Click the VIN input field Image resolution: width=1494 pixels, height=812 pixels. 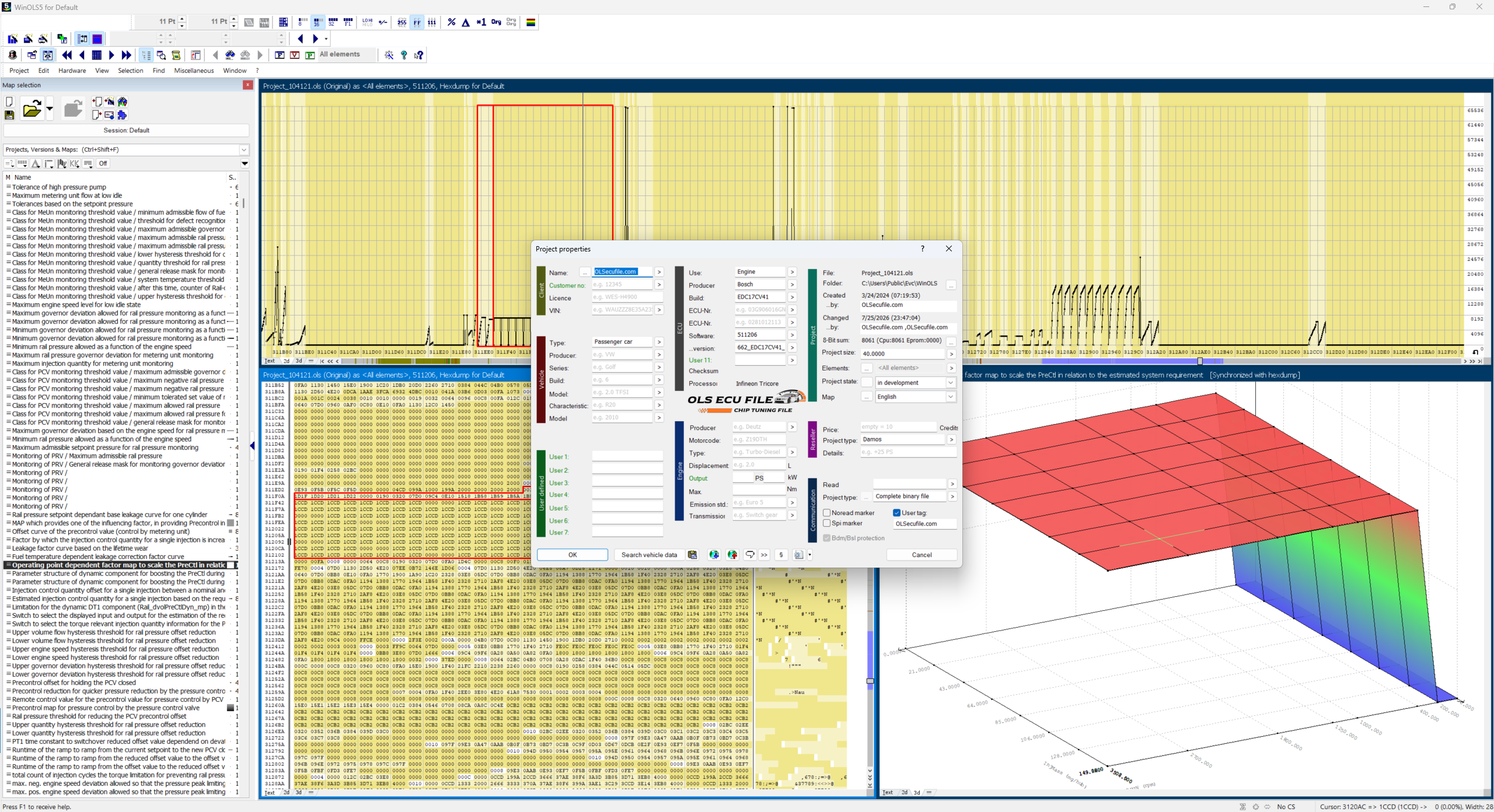tap(622, 310)
